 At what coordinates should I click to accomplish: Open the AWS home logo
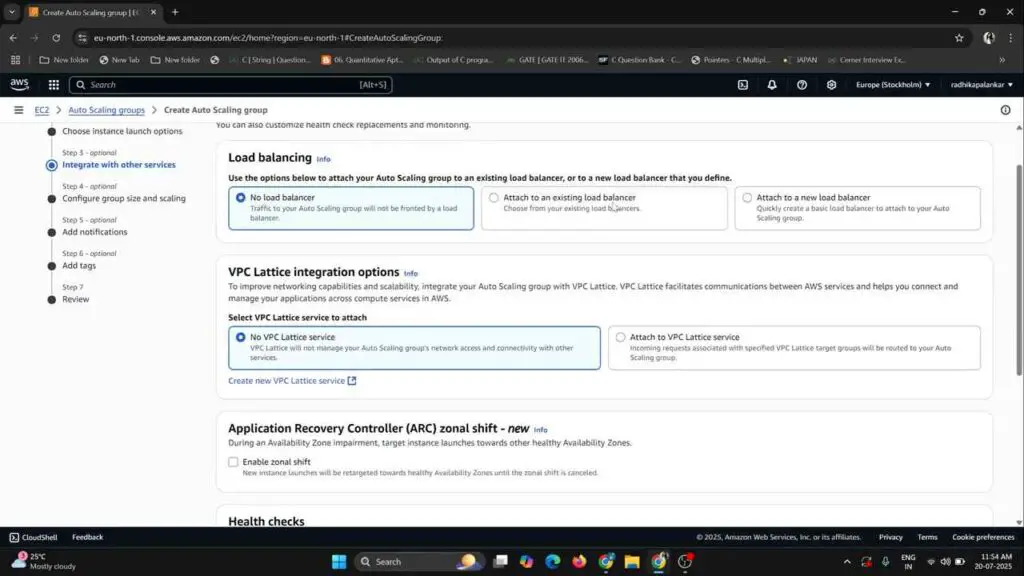coord(19,84)
